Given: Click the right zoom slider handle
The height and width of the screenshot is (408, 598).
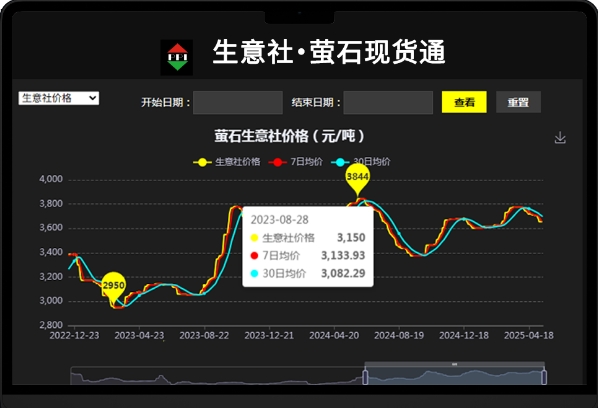Looking at the screenshot, I should [544, 377].
